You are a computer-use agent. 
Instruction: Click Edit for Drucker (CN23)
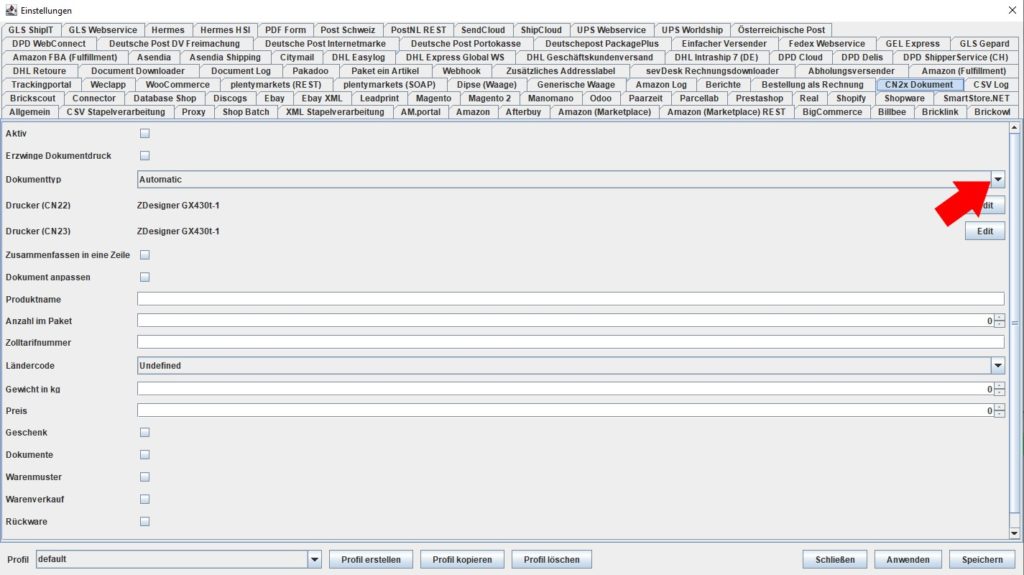(985, 231)
